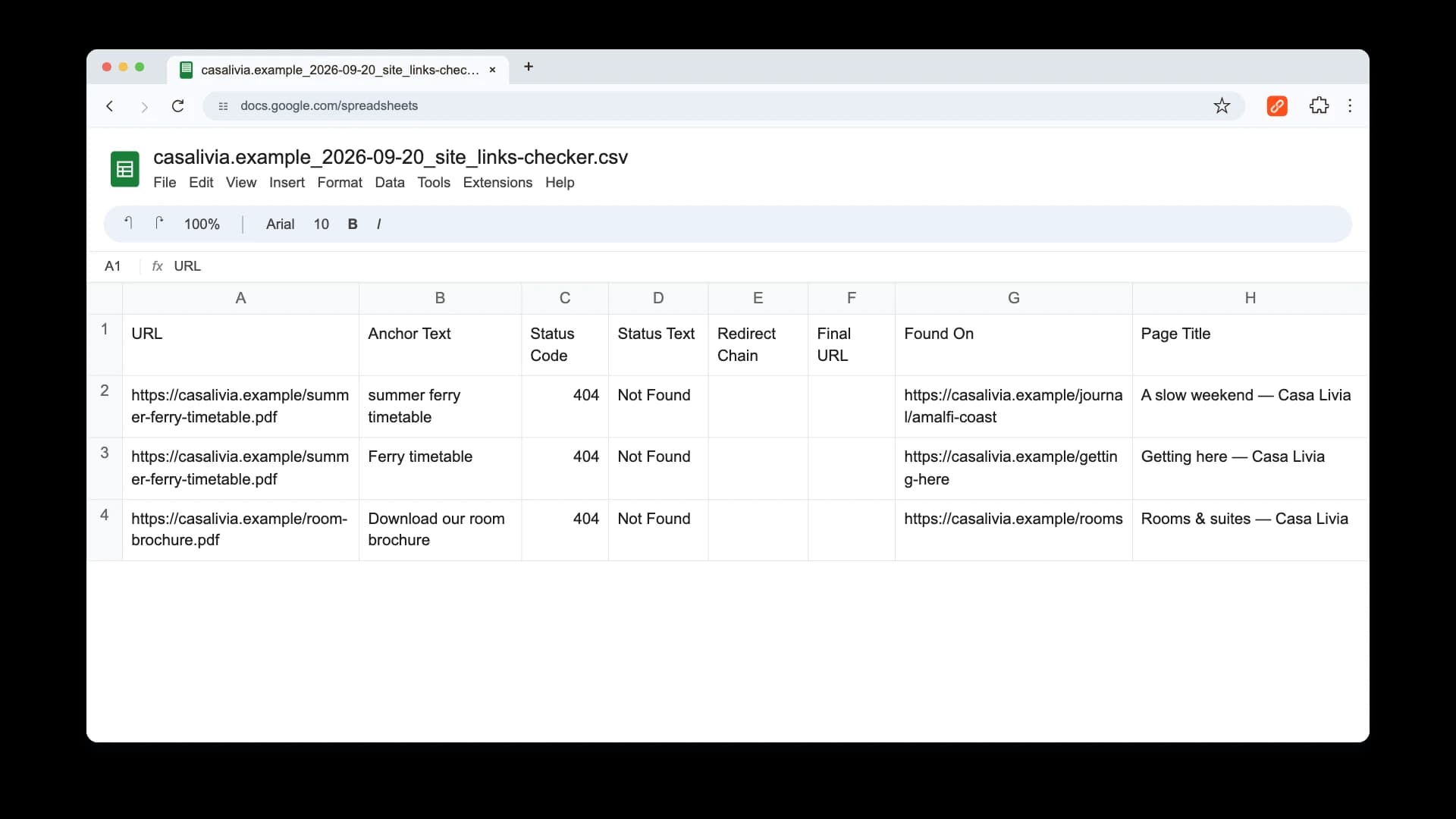Go back with the browser back arrow
The image size is (1456, 819).
(x=110, y=106)
